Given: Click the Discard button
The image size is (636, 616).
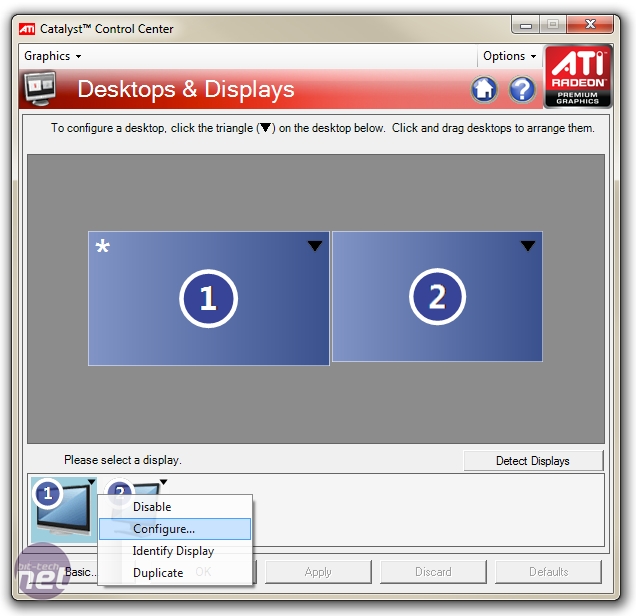Looking at the screenshot, I should [433, 572].
